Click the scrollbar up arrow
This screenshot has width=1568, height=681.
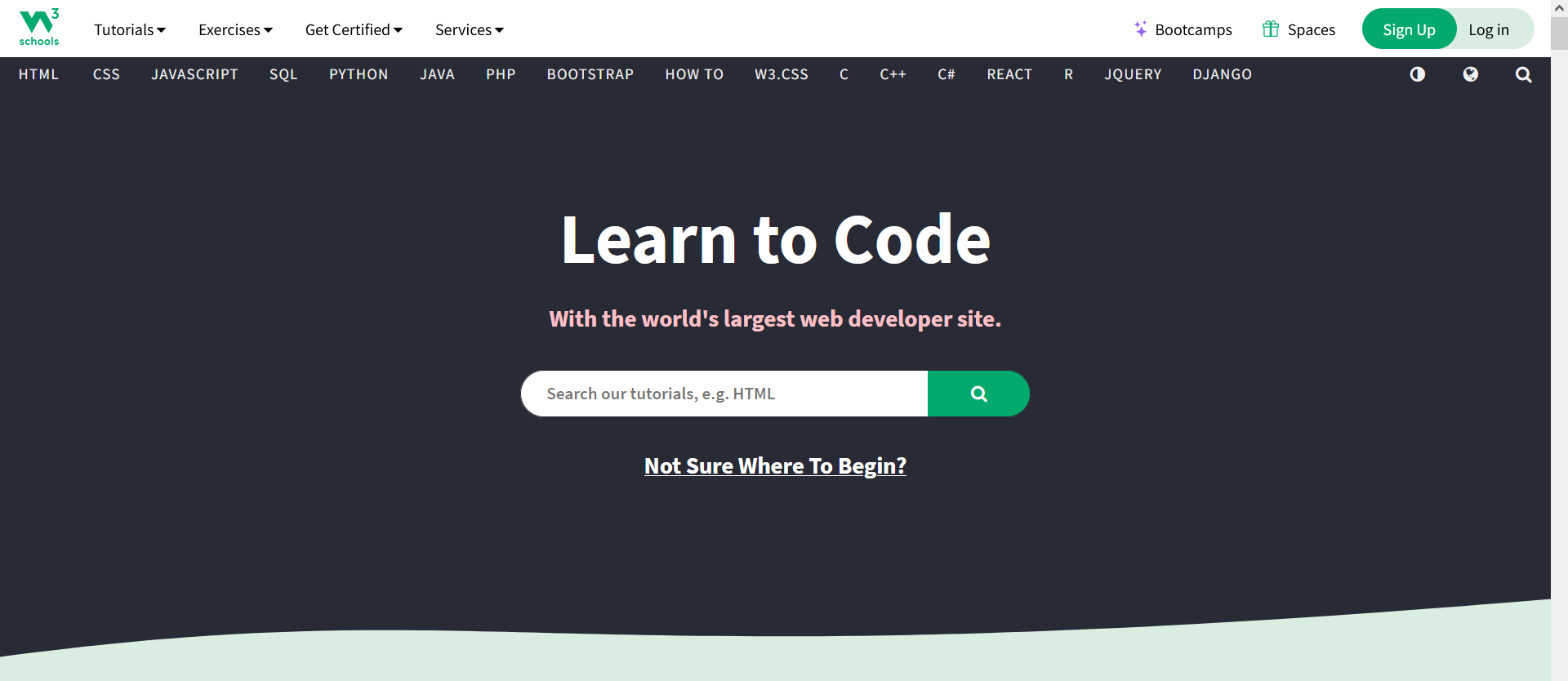click(x=1559, y=8)
